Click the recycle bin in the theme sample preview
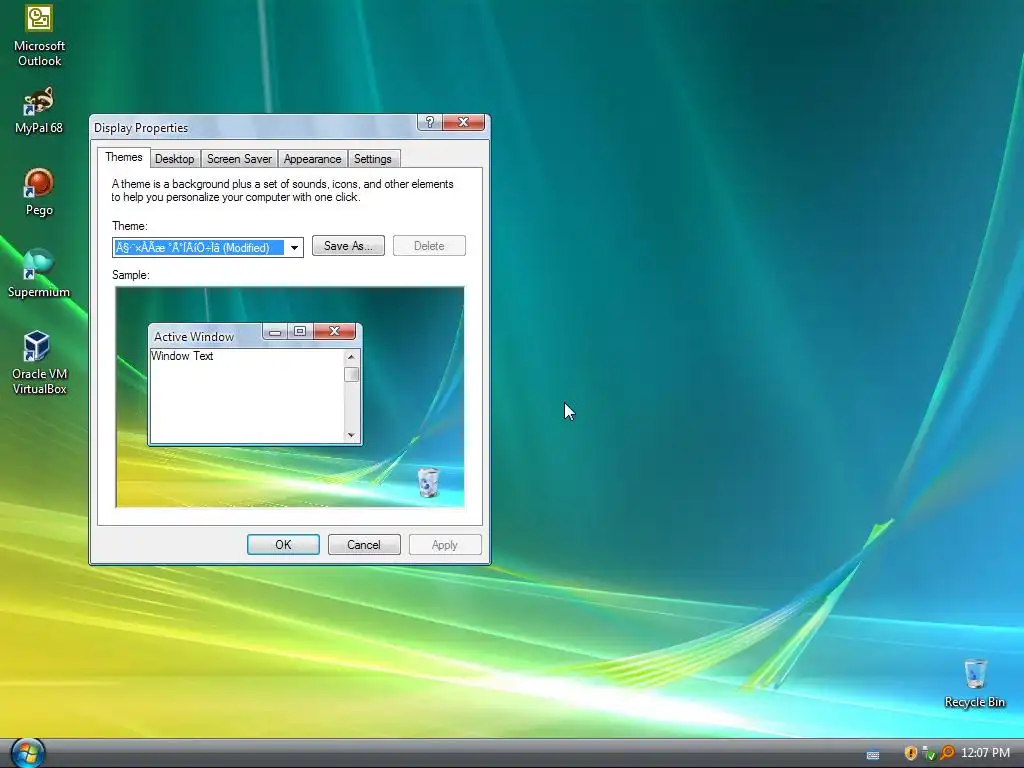 point(428,482)
